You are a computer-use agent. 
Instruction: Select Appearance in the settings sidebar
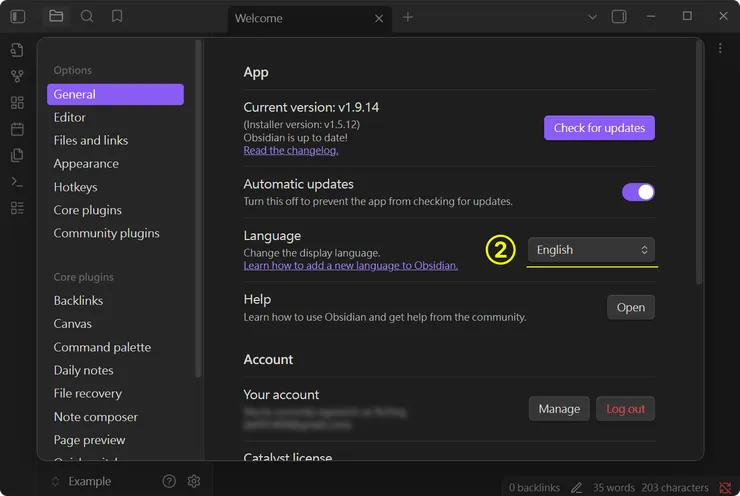[86, 164]
